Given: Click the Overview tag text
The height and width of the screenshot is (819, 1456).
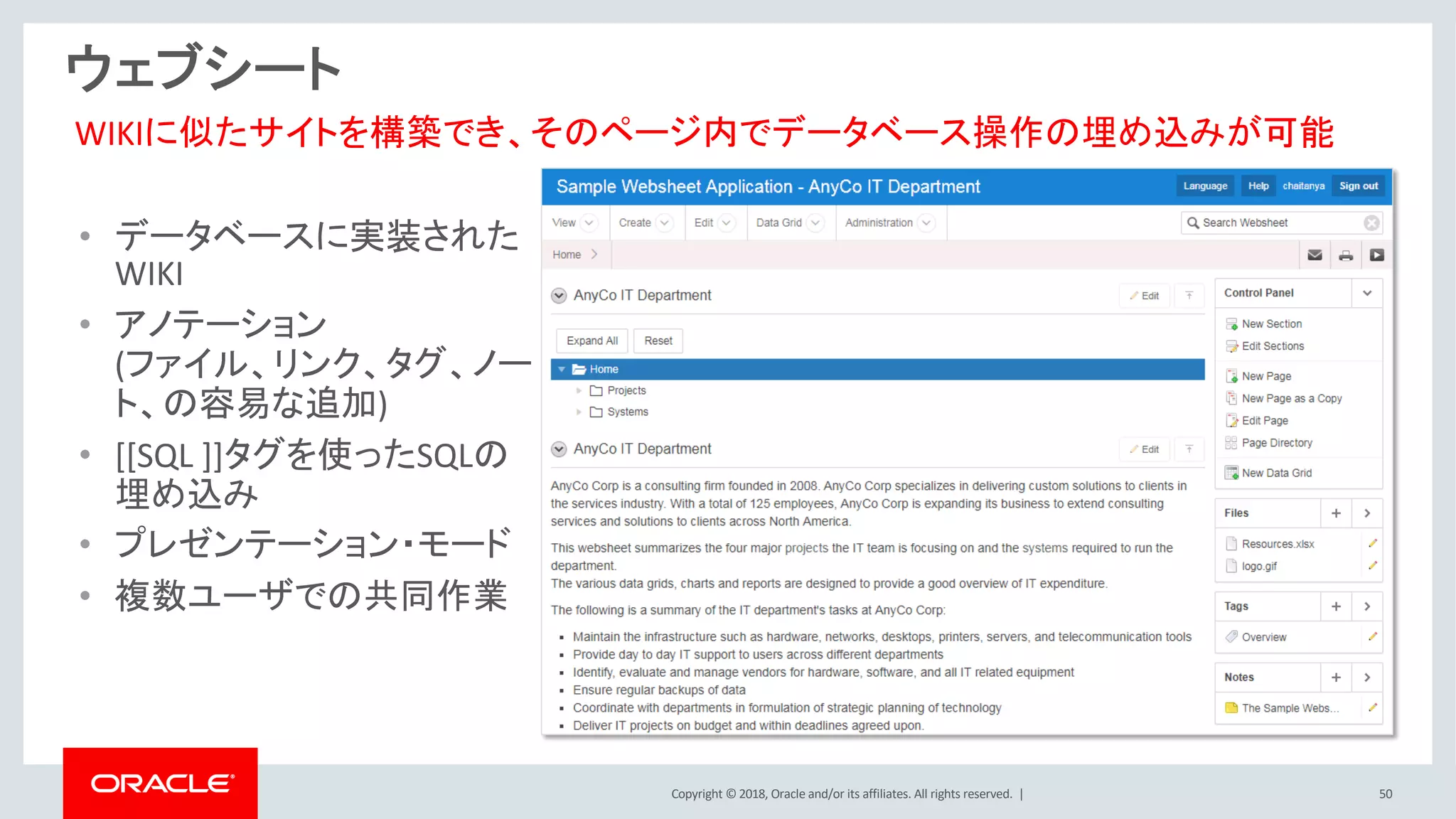Looking at the screenshot, I should click(x=1264, y=637).
